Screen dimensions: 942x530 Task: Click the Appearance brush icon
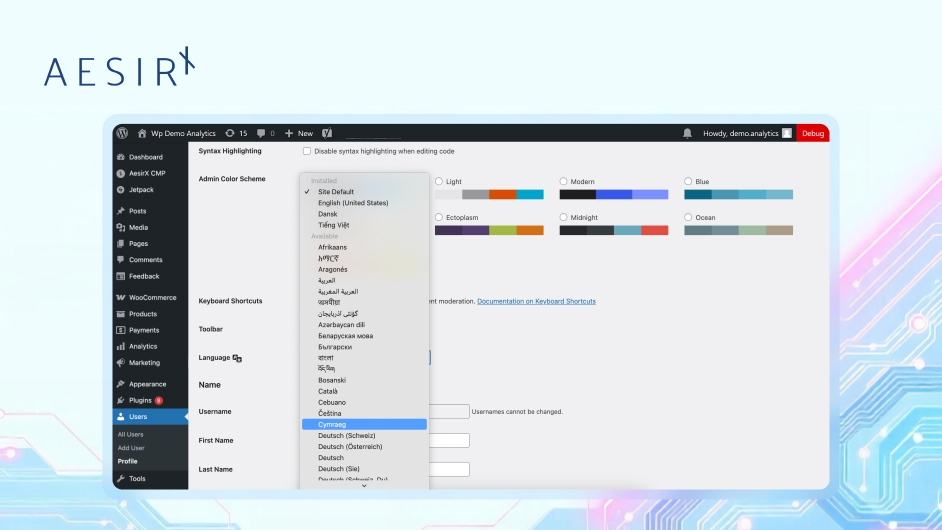tap(121, 384)
